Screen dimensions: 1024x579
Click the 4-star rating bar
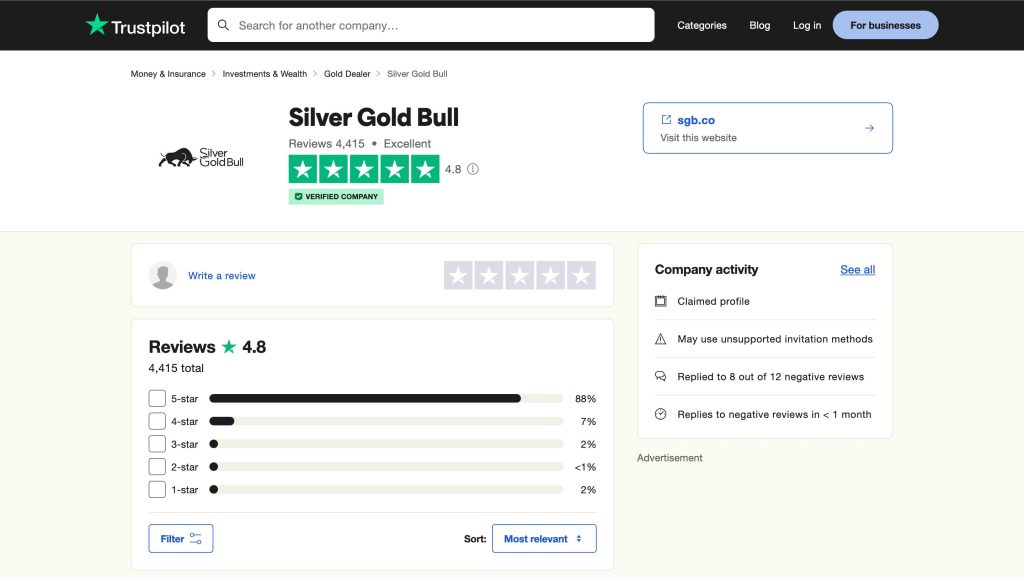386,421
